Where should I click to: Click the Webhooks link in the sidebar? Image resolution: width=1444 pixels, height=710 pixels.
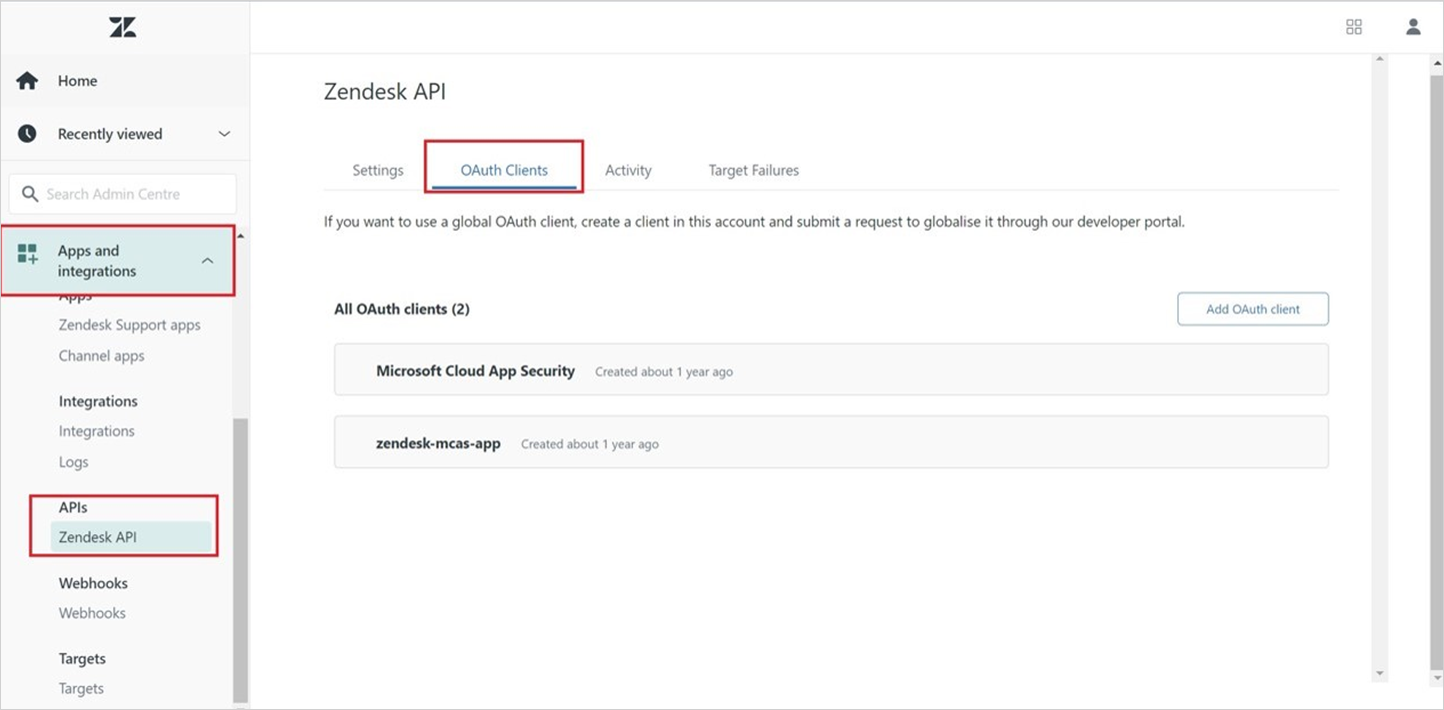click(91, 613)
